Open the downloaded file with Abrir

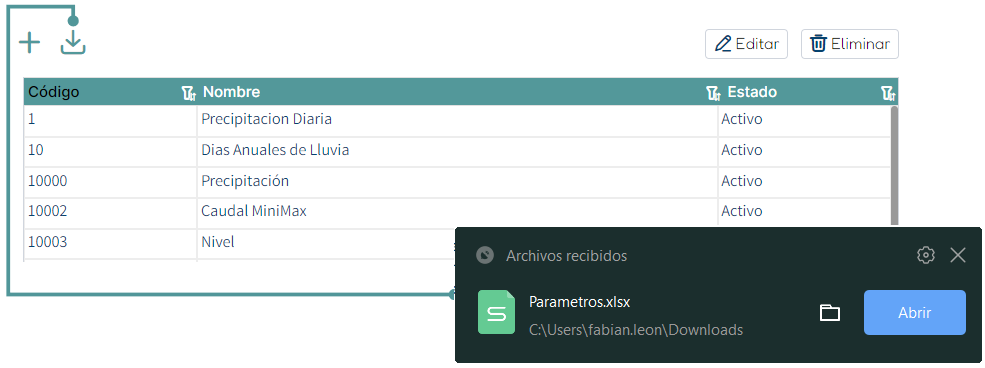(915, 312)
